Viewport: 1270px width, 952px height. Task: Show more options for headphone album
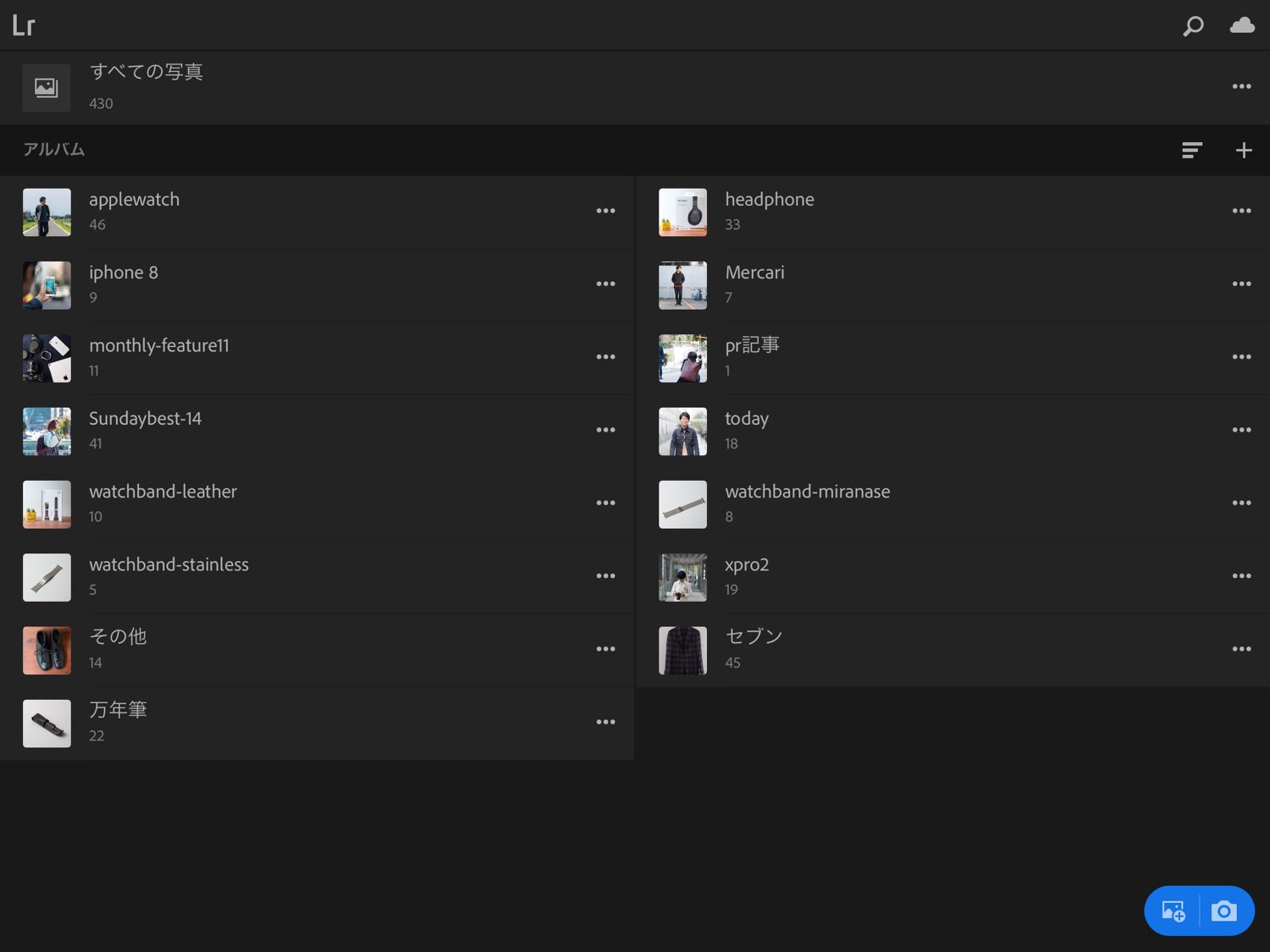point(1241,211)
